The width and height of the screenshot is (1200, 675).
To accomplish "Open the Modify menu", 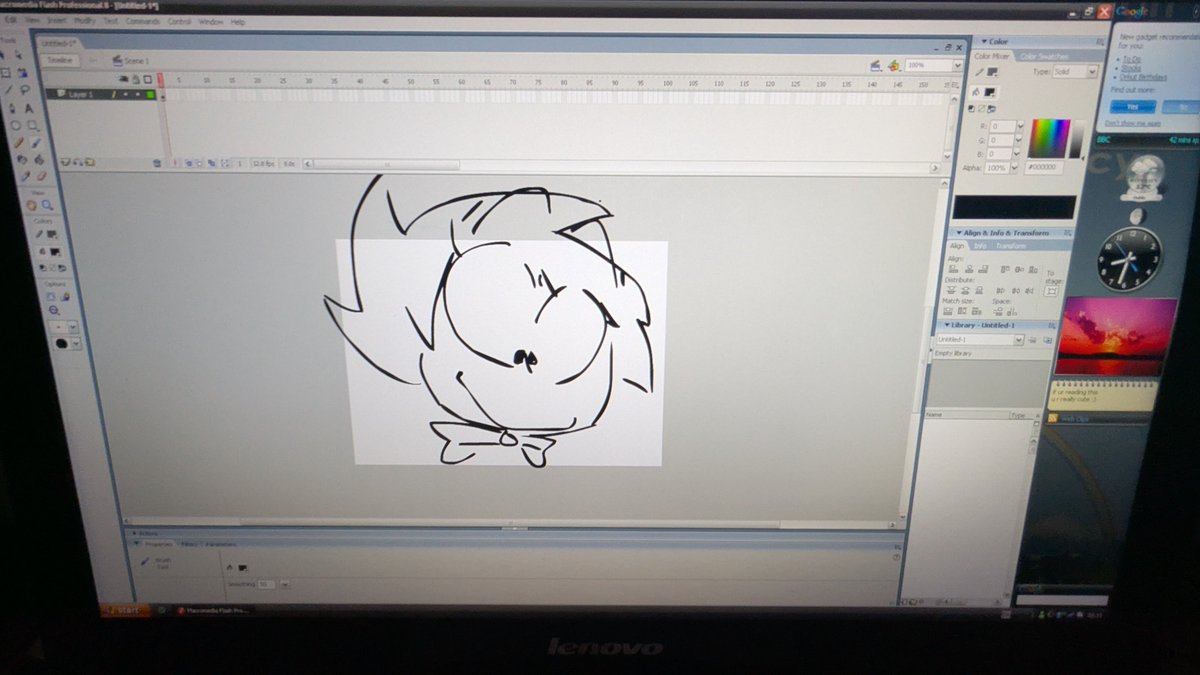I will (85, 20).
